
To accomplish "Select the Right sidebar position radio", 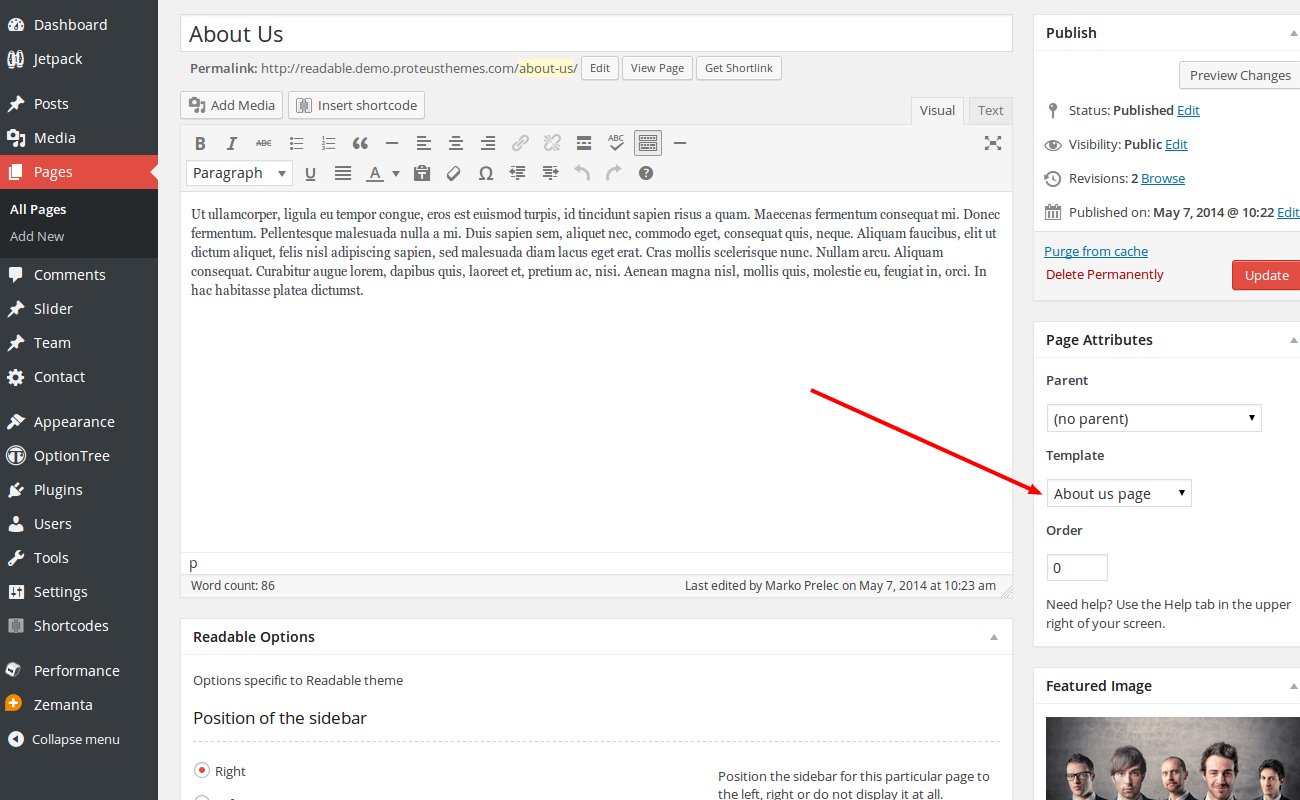I will (202, 770).
